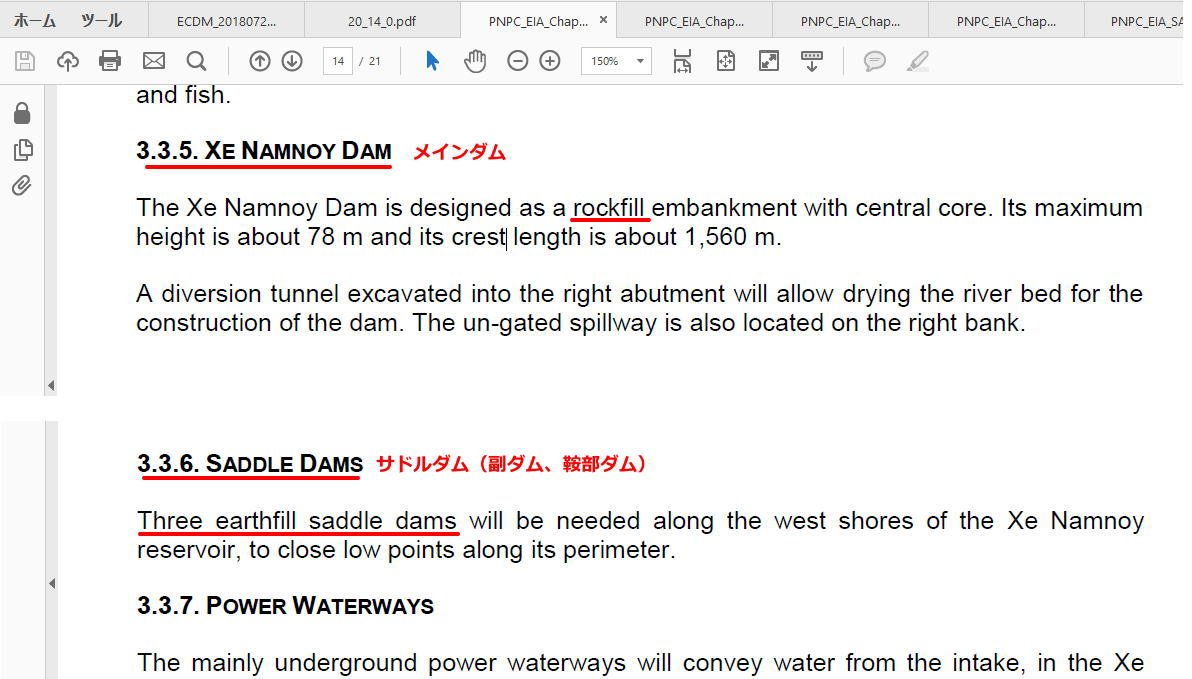The image size is (1192, 679).
Task: Open the 150% zoom level dropdown
Action: 616,61
